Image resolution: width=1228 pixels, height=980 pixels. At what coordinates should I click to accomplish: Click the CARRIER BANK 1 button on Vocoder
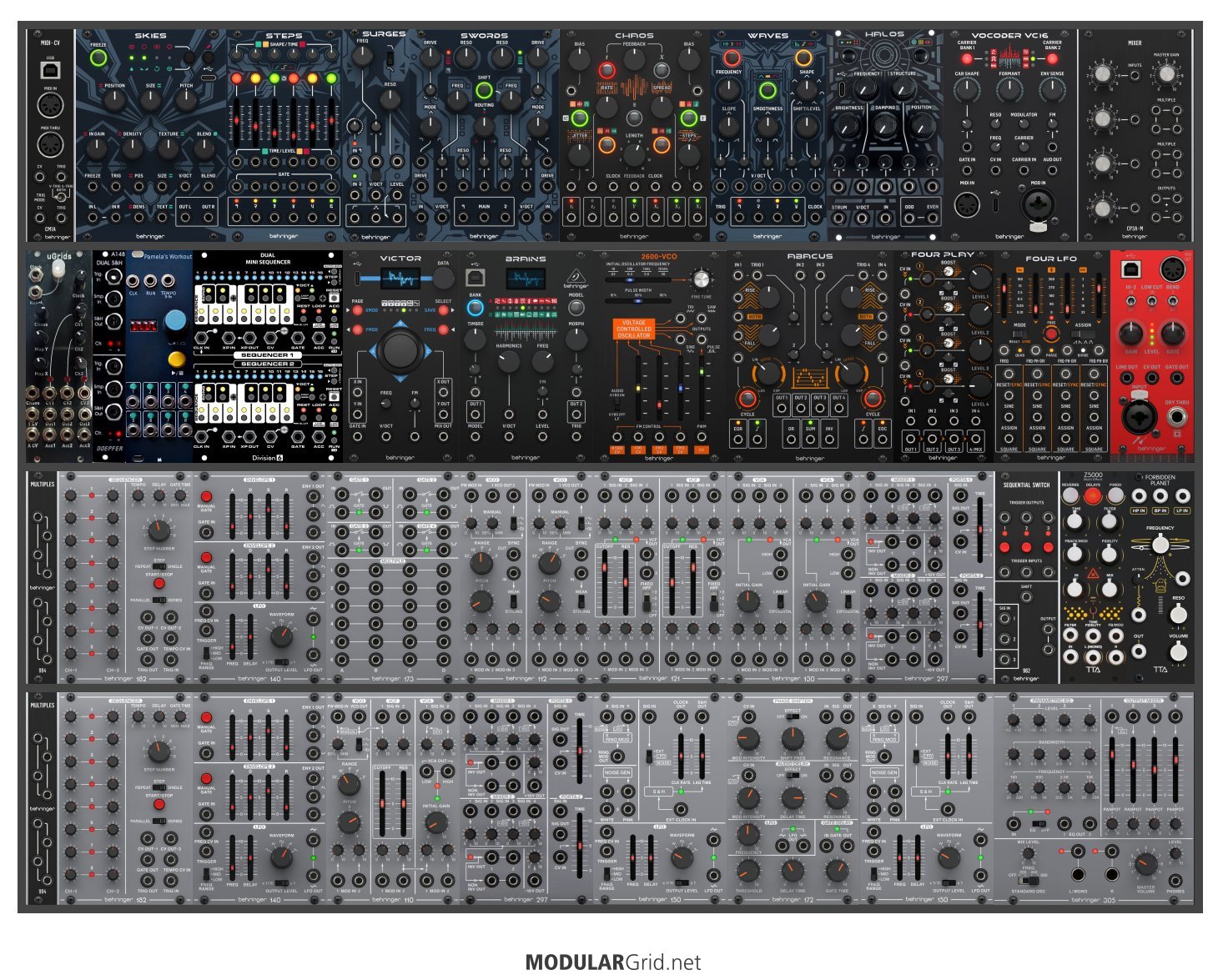click(x=967, y=59)
